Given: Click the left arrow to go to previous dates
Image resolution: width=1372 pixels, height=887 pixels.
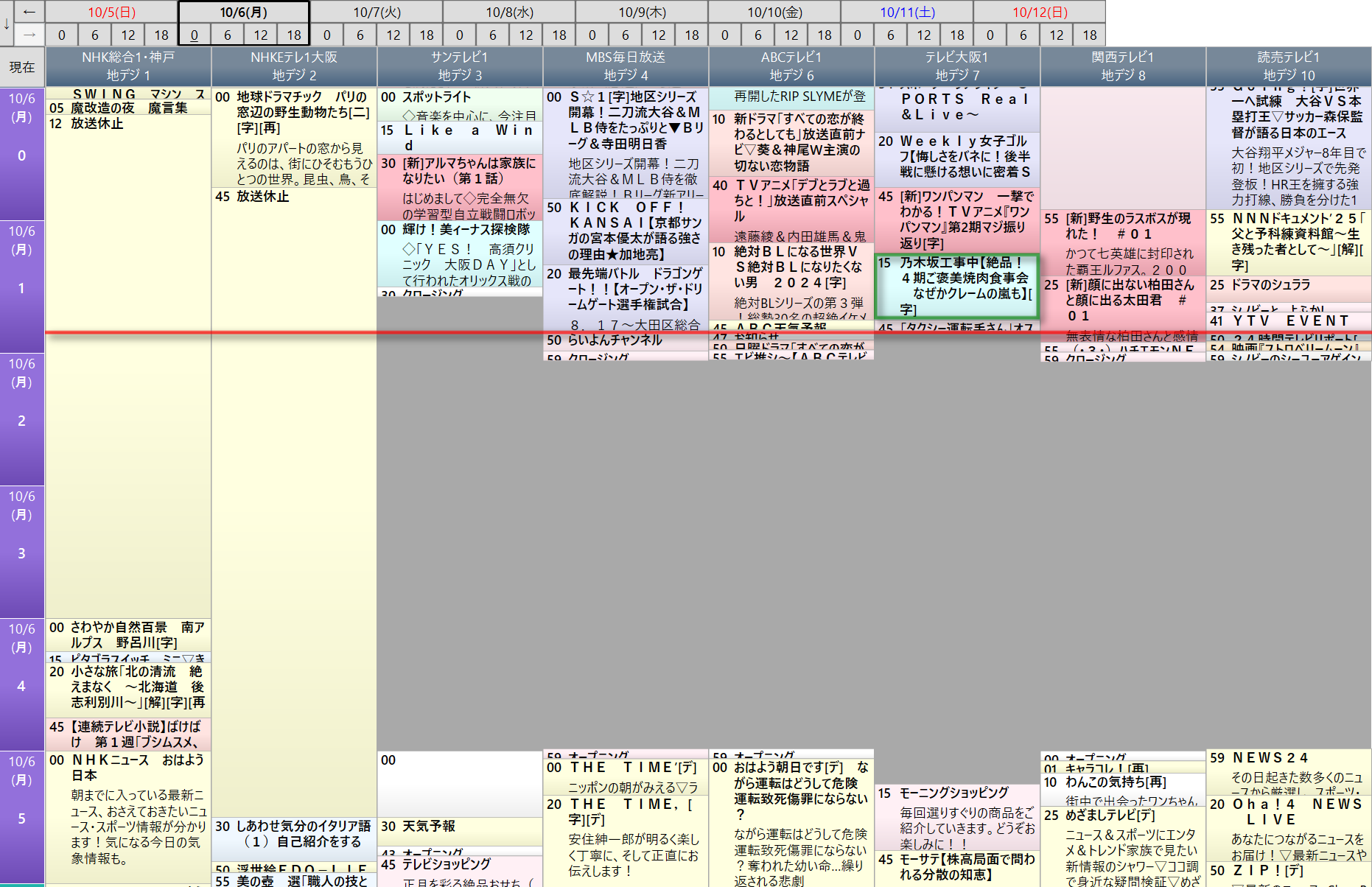Looking at the screenshot, I should (29, 12).
